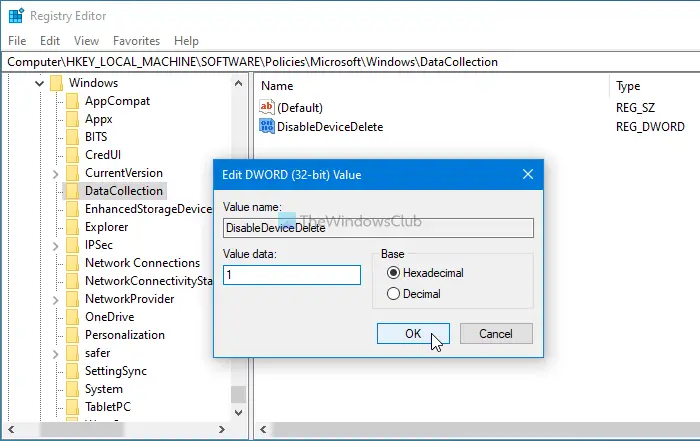The image size is (700, 441).
Task: Click the REG_SZ type cell
Action: click(635, 108)
